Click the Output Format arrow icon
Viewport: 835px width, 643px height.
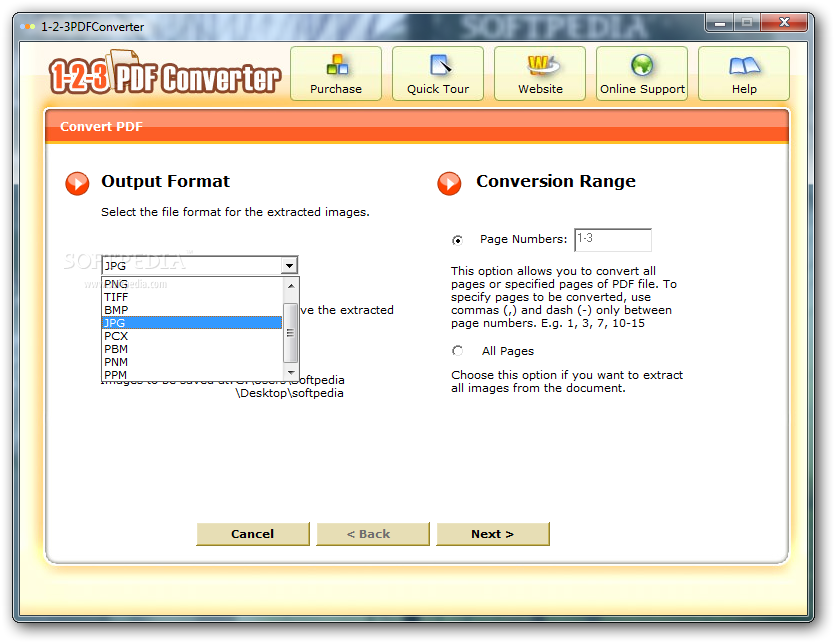[x=77, y=184]
